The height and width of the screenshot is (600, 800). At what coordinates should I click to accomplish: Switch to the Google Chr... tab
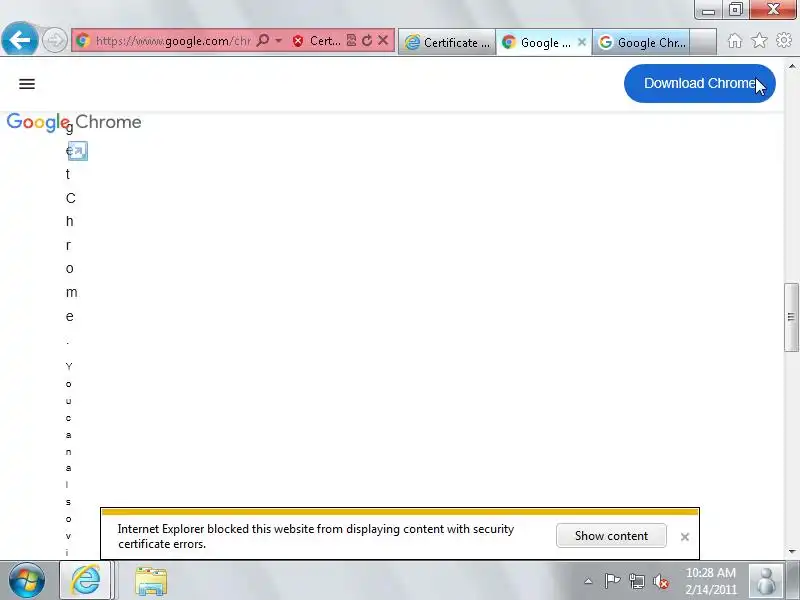point(641,42)
